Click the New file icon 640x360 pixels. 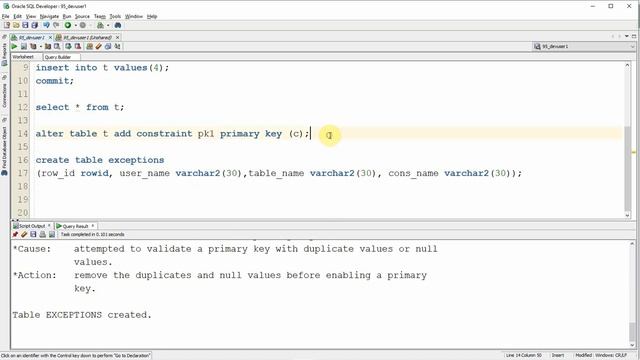[x=7, y=25]
